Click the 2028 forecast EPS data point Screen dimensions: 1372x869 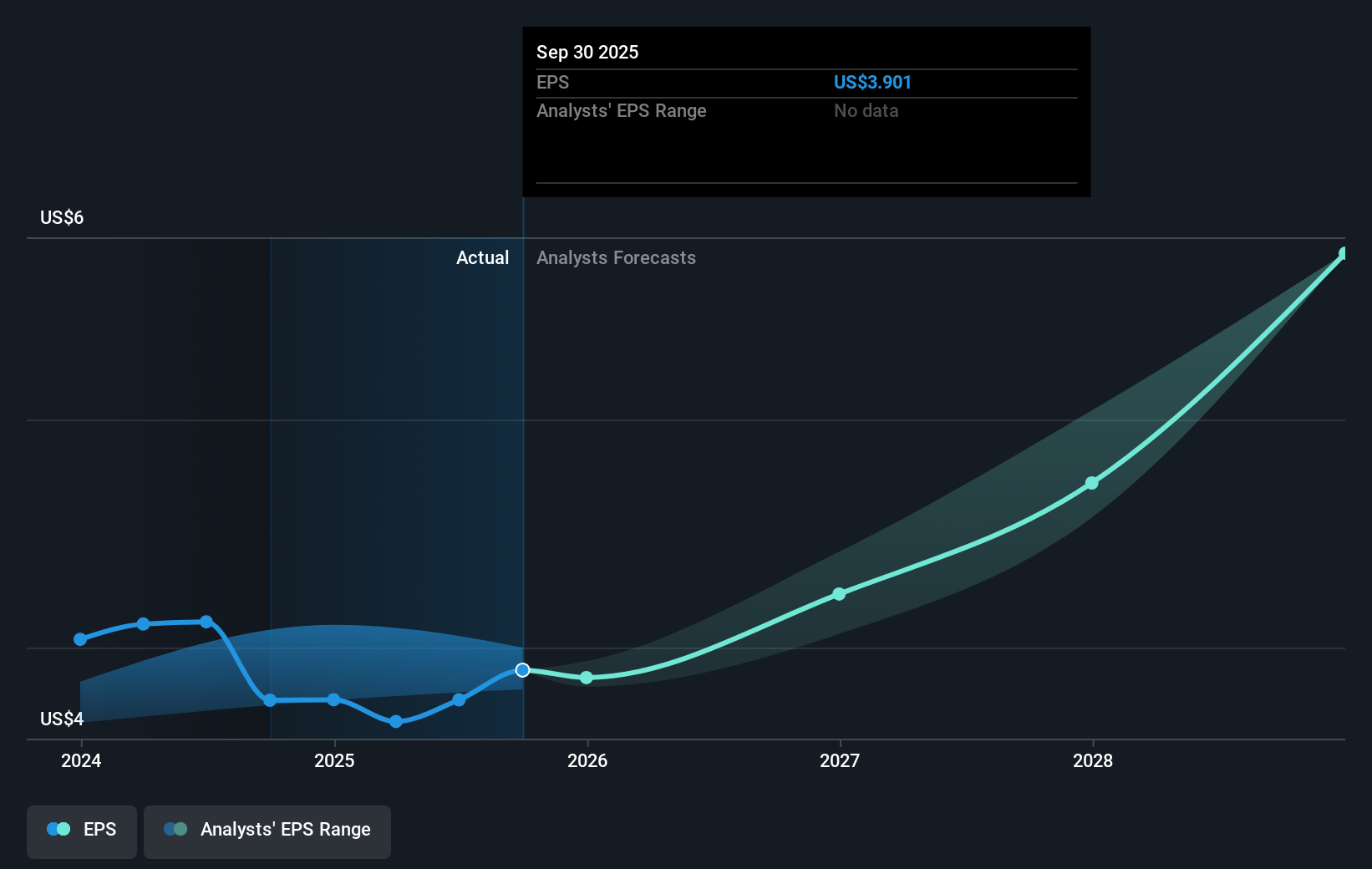pyautogui.click(x=1092, y=483)
